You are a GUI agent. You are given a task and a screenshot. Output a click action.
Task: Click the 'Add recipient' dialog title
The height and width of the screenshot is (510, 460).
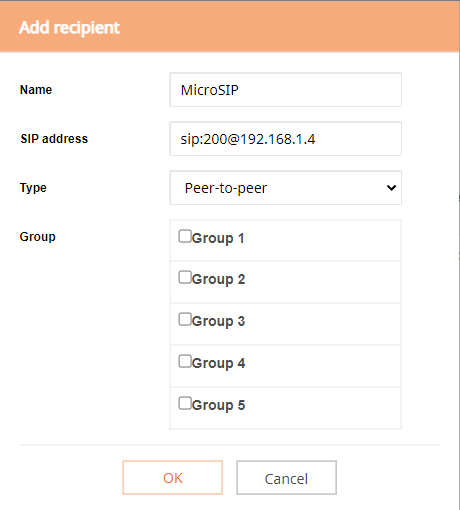[x=69, y=27]
